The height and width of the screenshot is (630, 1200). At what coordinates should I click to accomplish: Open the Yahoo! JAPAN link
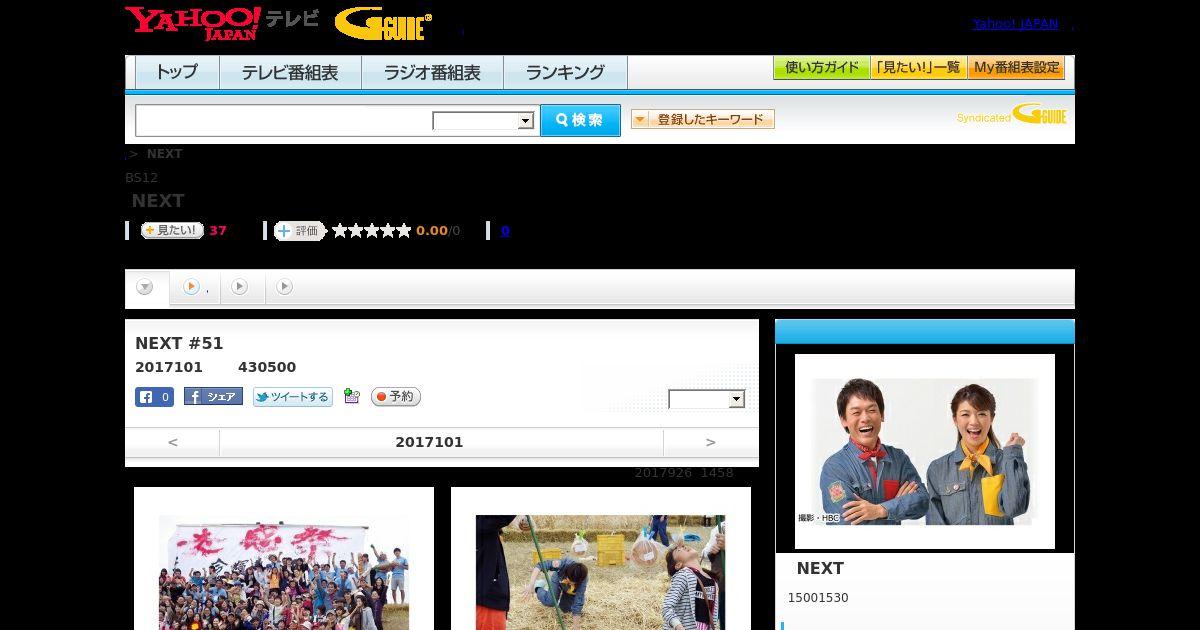(x=1015, y=24)
